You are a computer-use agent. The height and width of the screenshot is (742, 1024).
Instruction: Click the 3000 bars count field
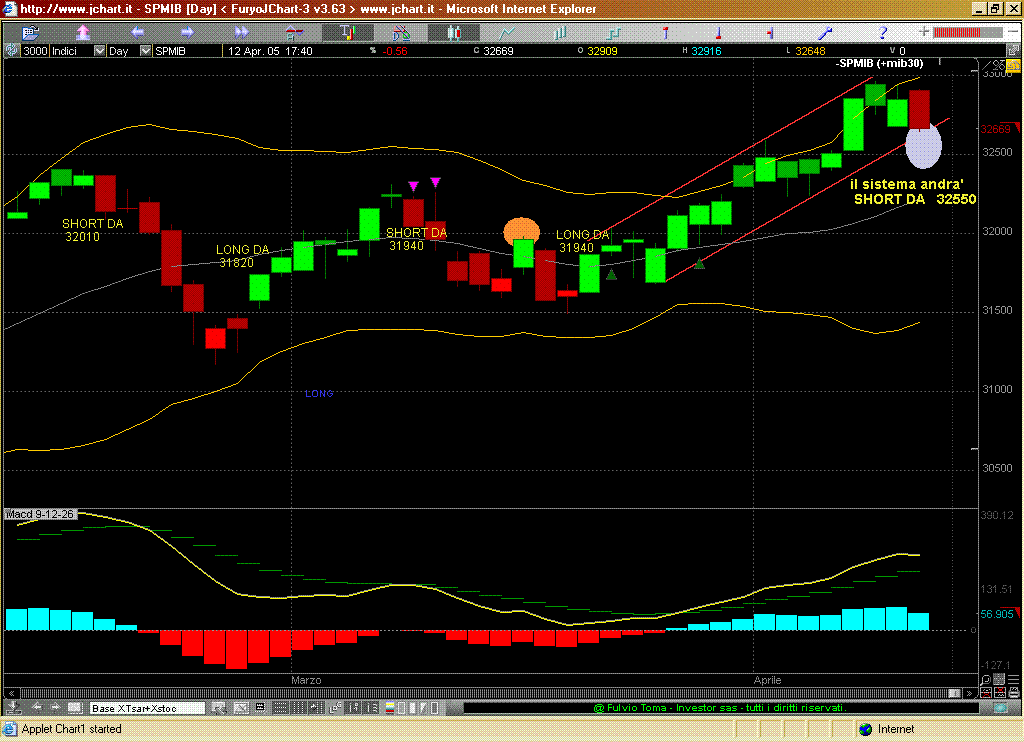click(35, 51)
